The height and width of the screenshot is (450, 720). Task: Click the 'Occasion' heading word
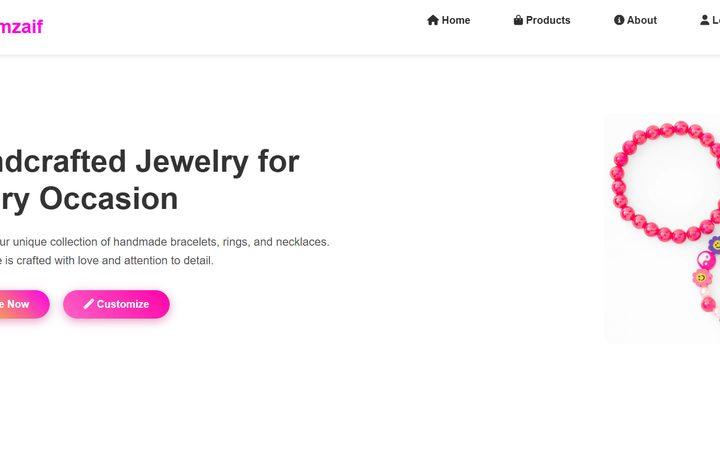[x=109, y=199]
